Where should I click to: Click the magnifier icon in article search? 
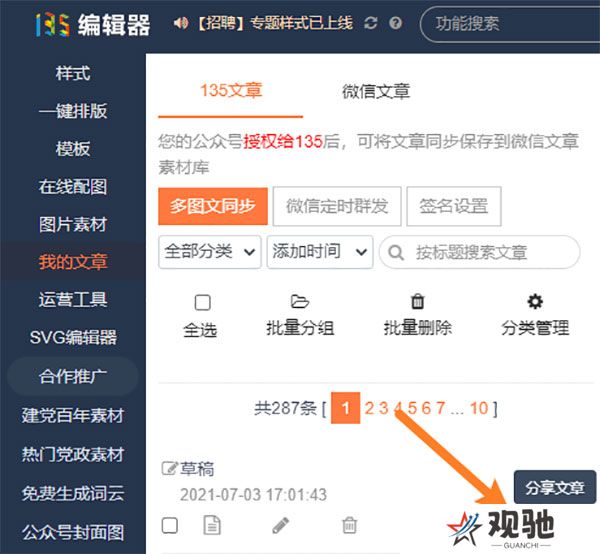click(396, 253)
